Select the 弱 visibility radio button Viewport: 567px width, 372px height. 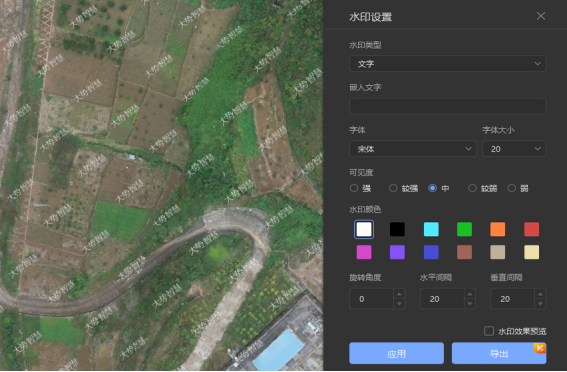512,188
